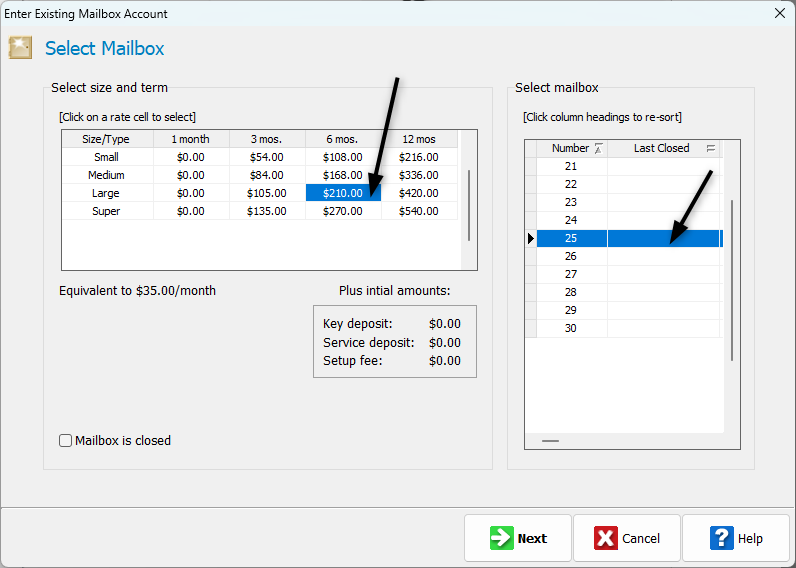Click the 12 mos column header

point(419,139)
